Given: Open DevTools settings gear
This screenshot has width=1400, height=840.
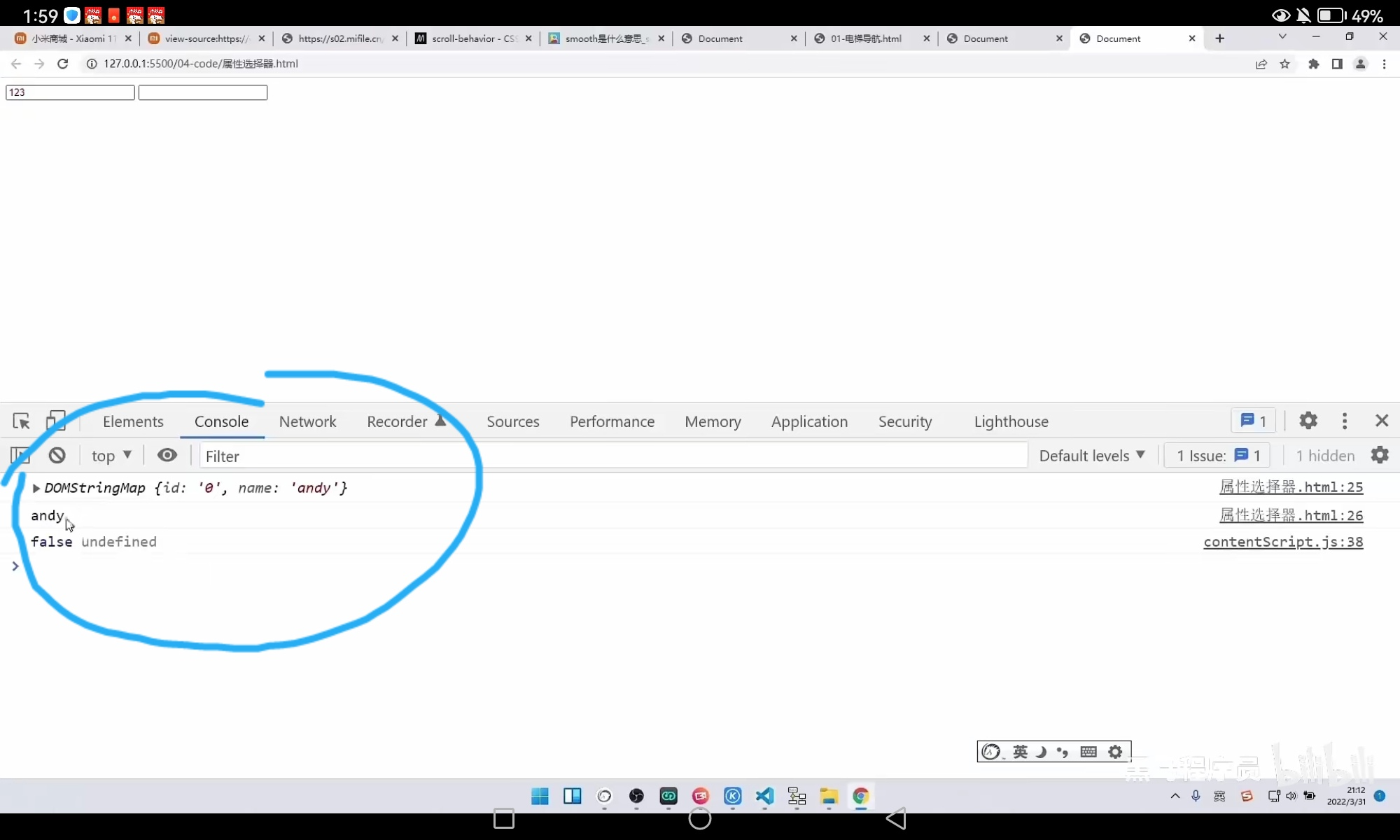Looking at the screenshot, I should point(1308,421).
